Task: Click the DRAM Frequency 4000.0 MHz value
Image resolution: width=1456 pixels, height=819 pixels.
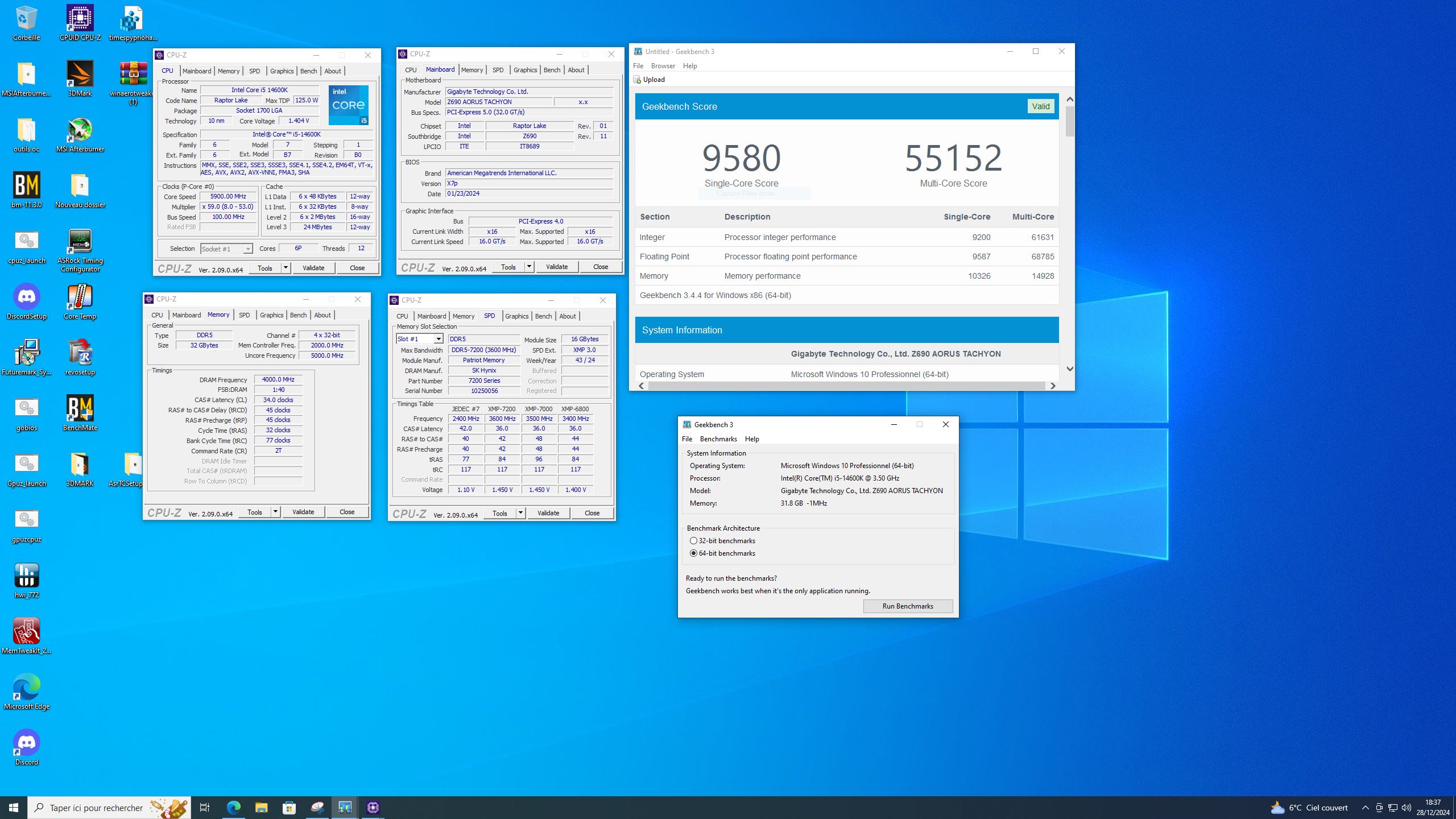Action: pos(278,380)
